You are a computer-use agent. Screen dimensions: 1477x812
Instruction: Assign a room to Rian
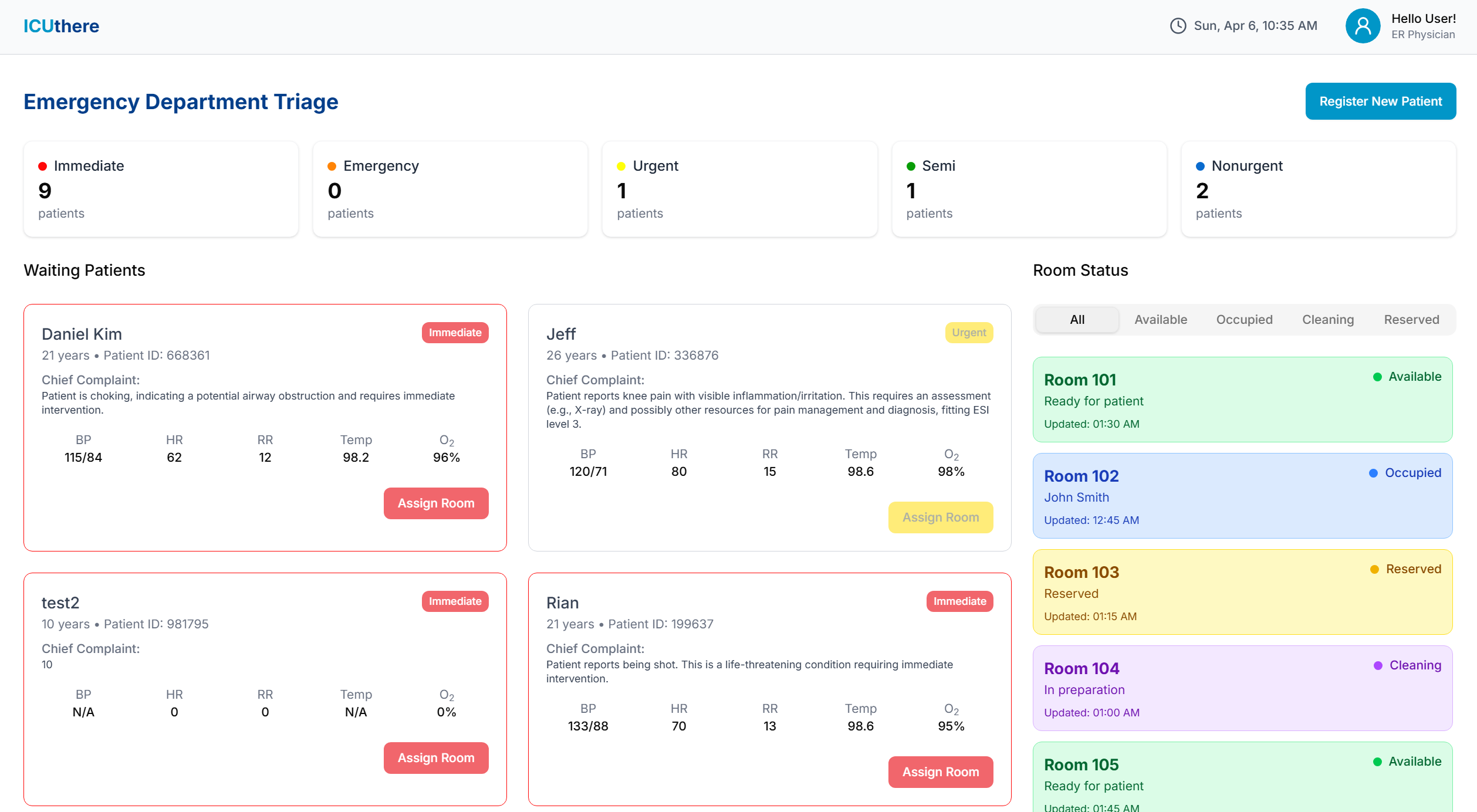(x=940, y=772)
